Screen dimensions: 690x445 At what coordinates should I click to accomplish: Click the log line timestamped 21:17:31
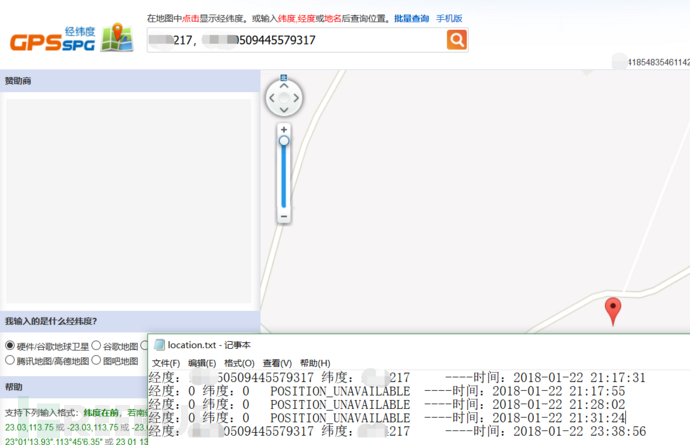coord(397,378)
